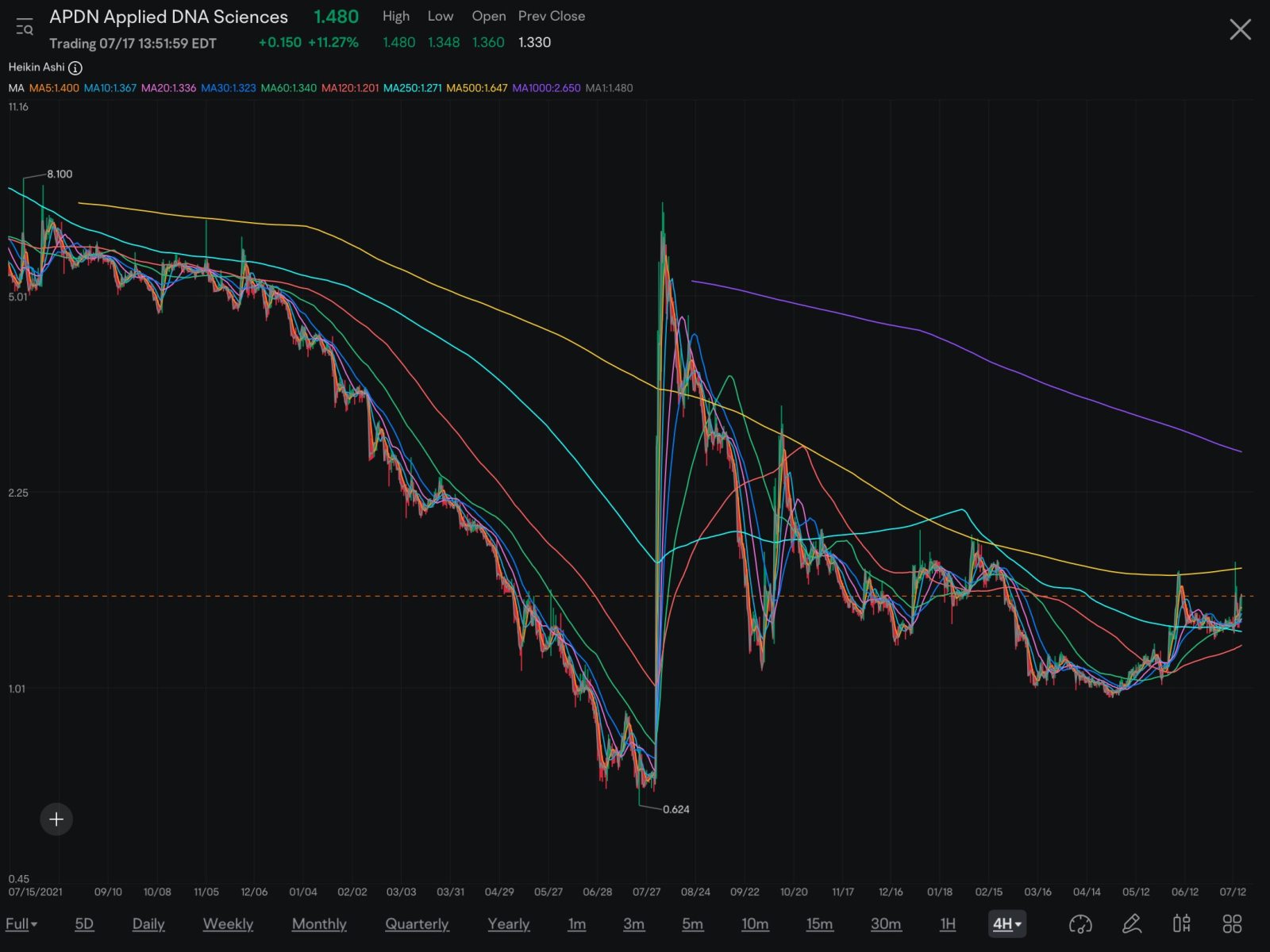This screenshot has width=1270, height=952.
Task: Expand the 4H interval dropdown
Action: [x=1006, y=923]
